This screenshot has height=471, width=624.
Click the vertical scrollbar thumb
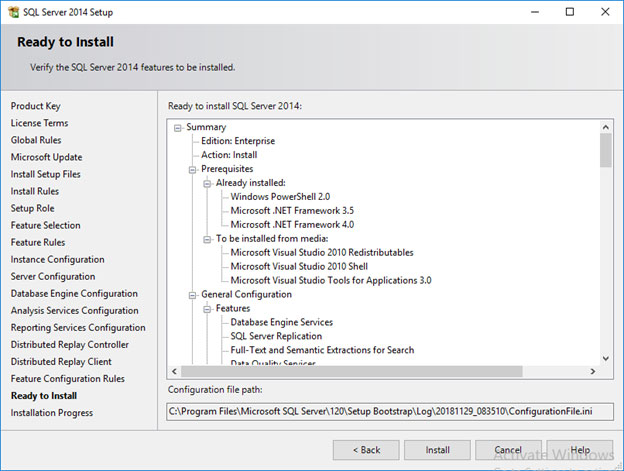pos(606,150)
